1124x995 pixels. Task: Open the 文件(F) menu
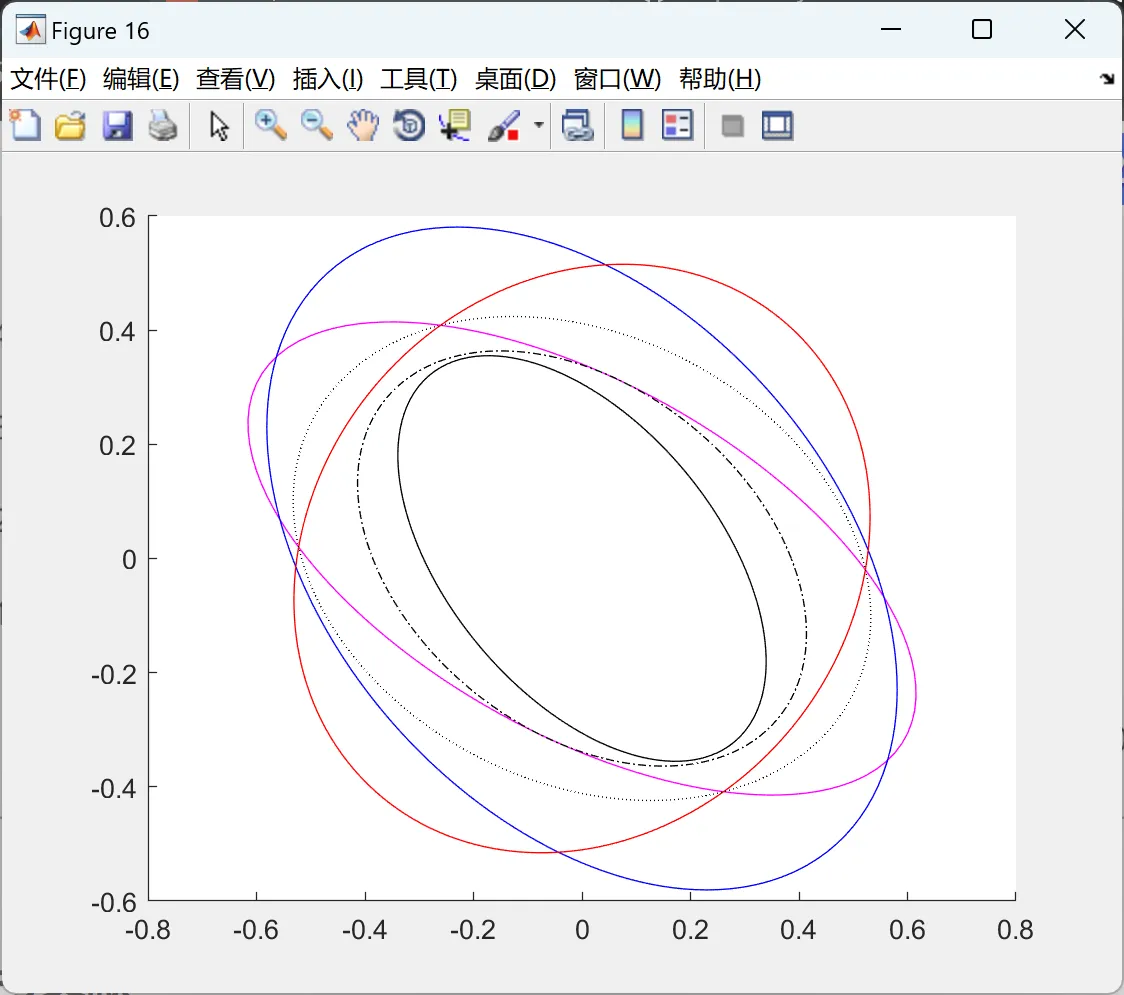[48, 79]
